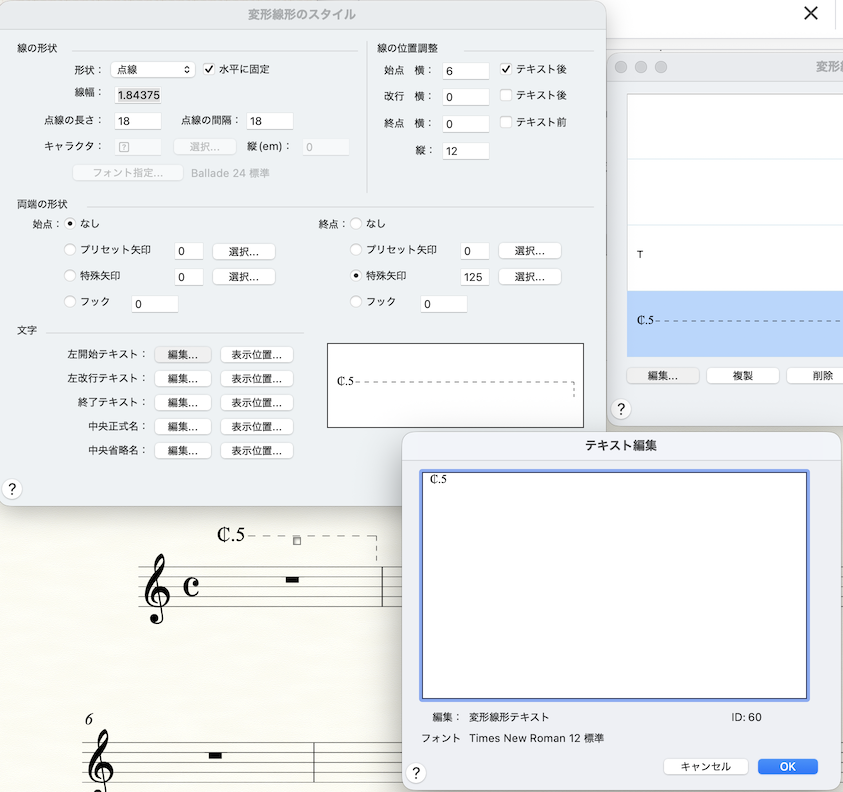The height and width of the screenshot is (792, 843).
Task: Toggle the 水平に固定 checkbox
Action: pyautogui.click(x=210, y=69)
